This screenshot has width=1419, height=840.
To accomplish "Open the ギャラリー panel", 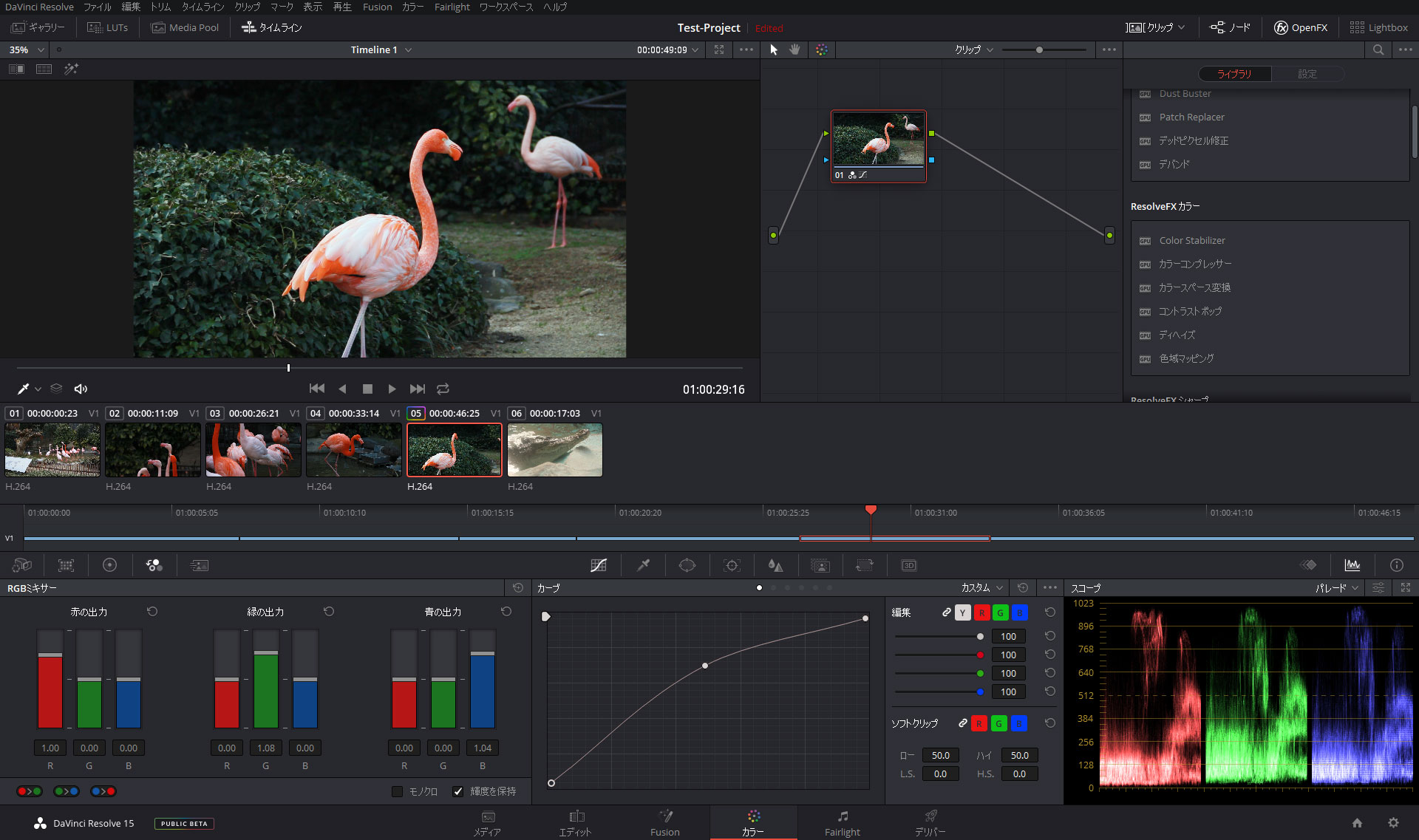I will click(x=38, y=27).
